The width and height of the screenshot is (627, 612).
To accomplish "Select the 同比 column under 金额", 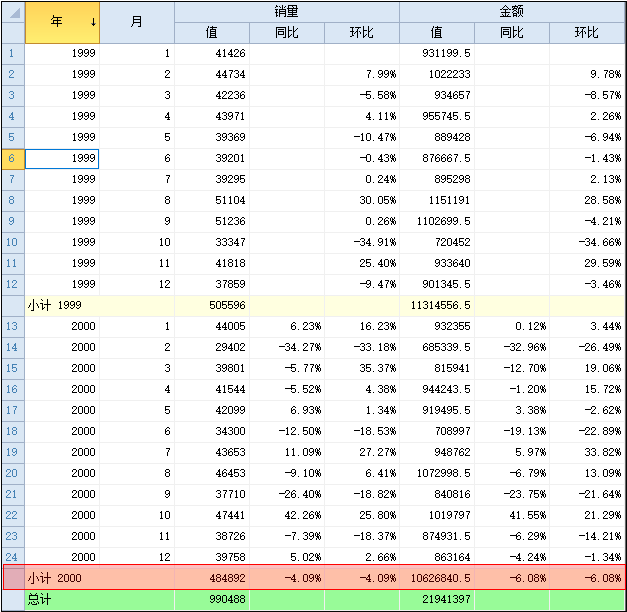I will click(512, 32).
